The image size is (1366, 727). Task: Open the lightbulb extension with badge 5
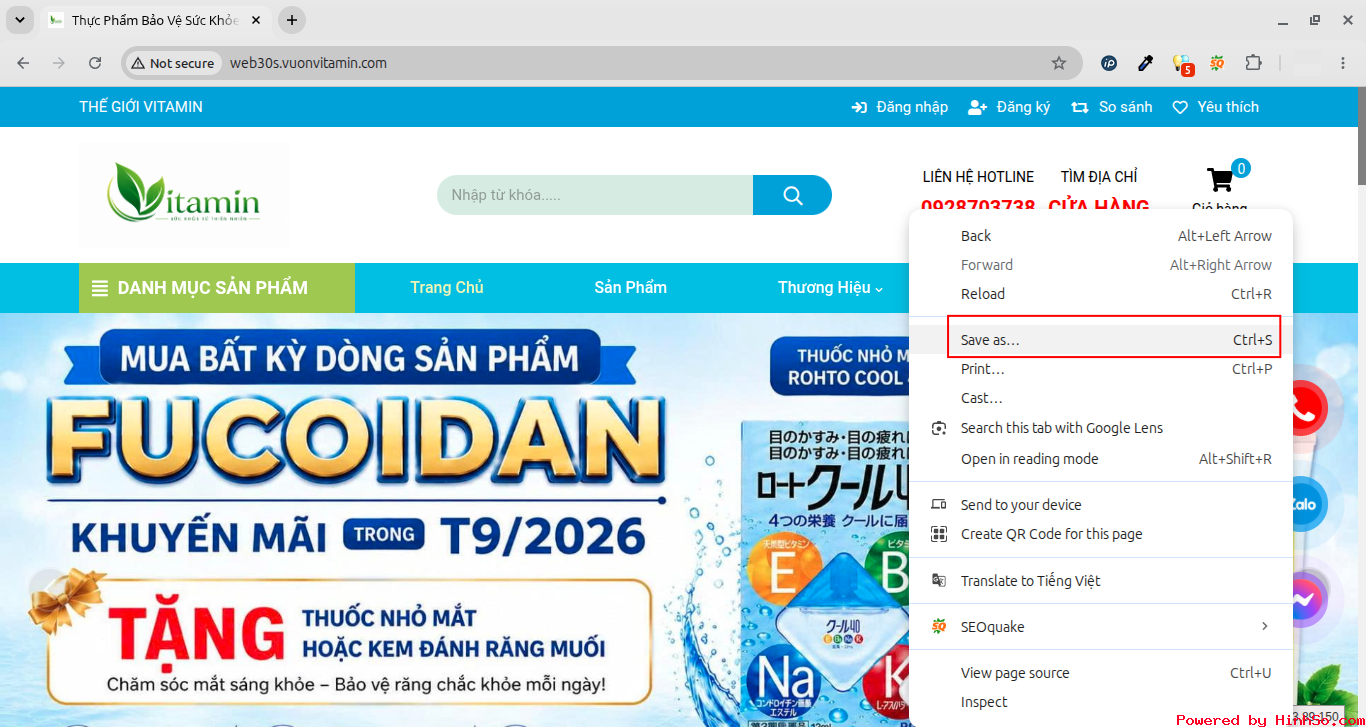coord(1182,64)
